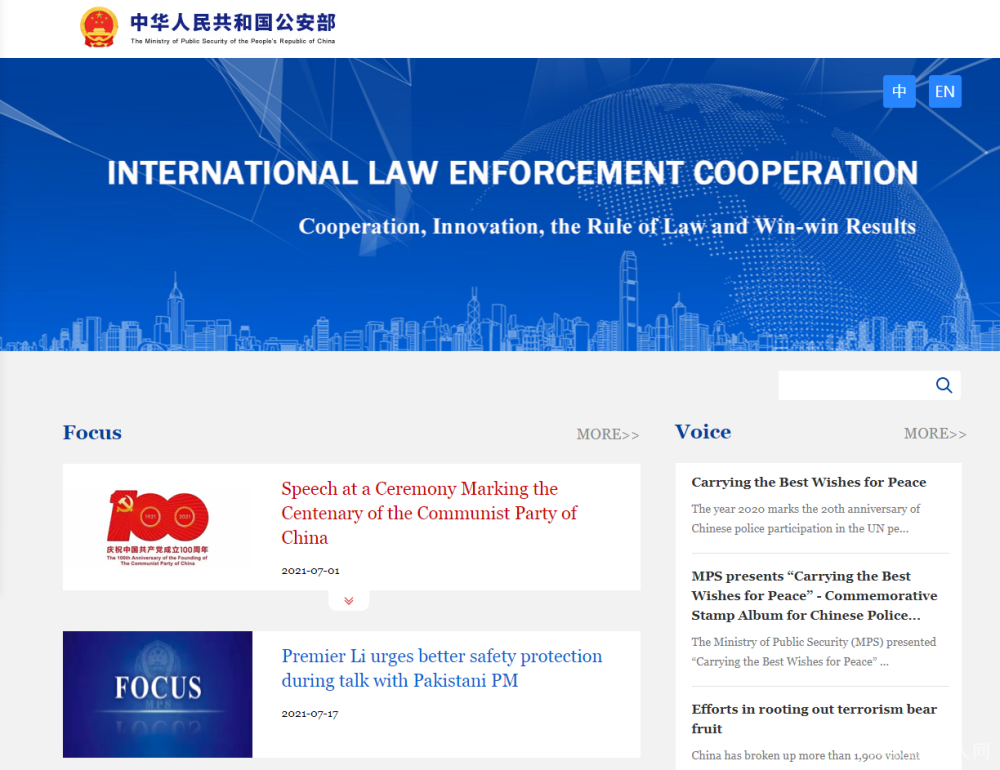Click the Ministry of Public Security emblem logo
This screenshot has width=1000, height=770.
click(99, 27)
